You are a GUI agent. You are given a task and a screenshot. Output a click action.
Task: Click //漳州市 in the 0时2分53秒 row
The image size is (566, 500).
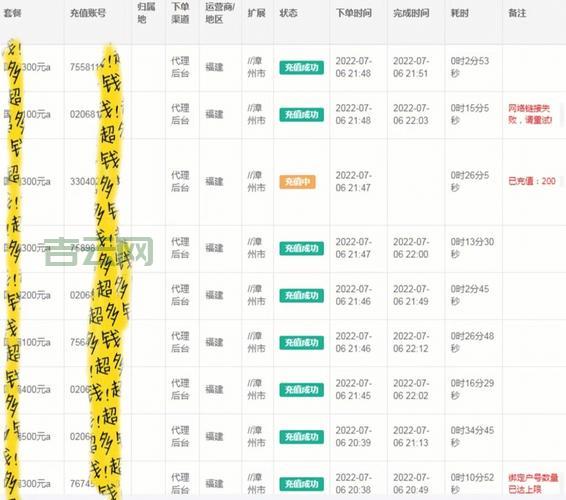pos(257,67)
